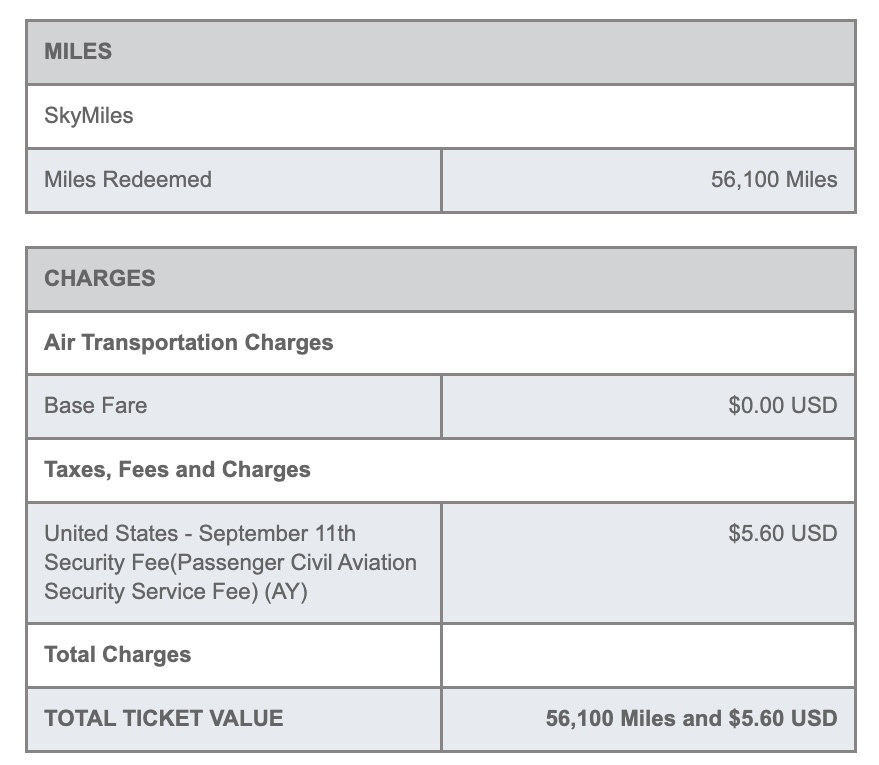
Task: Select the SkyMiles row text
Action: 89,116
